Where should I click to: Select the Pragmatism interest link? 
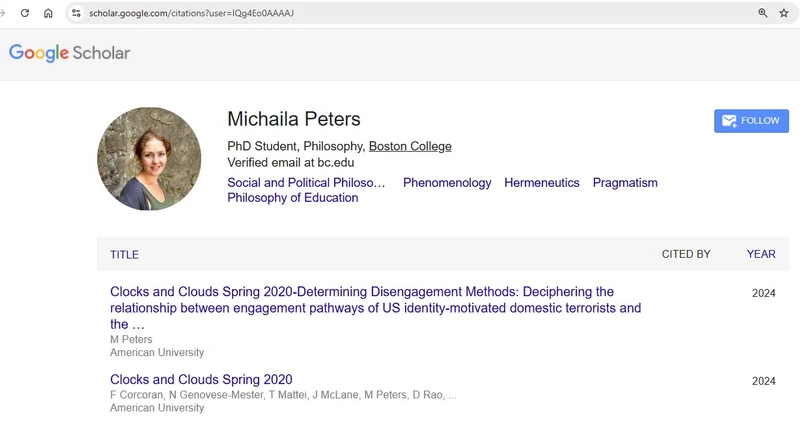pyautogui.click(x=625, y=183)
